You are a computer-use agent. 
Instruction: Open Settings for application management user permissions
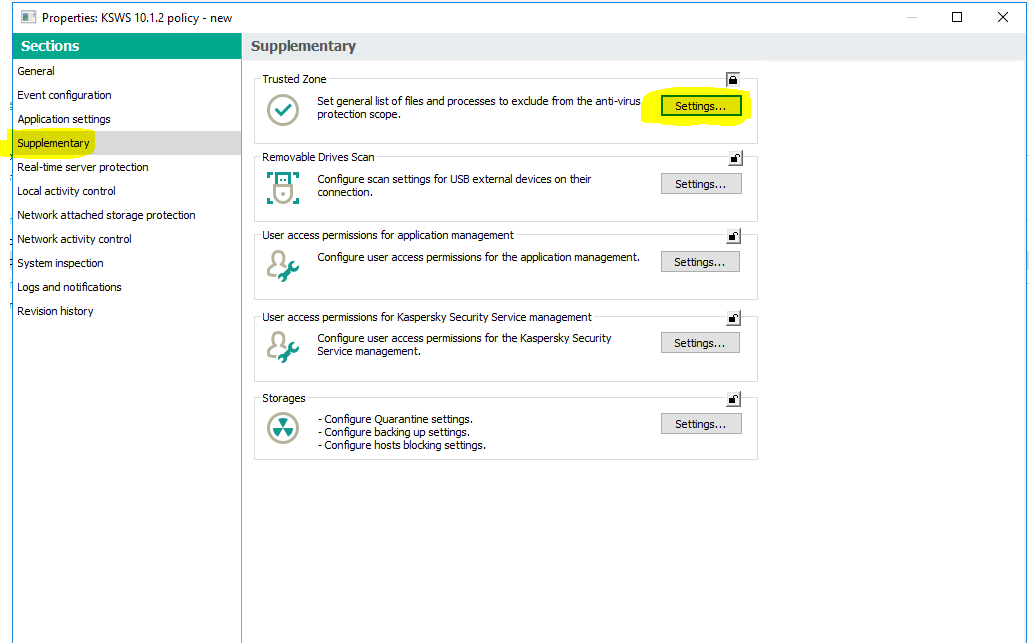700,262
